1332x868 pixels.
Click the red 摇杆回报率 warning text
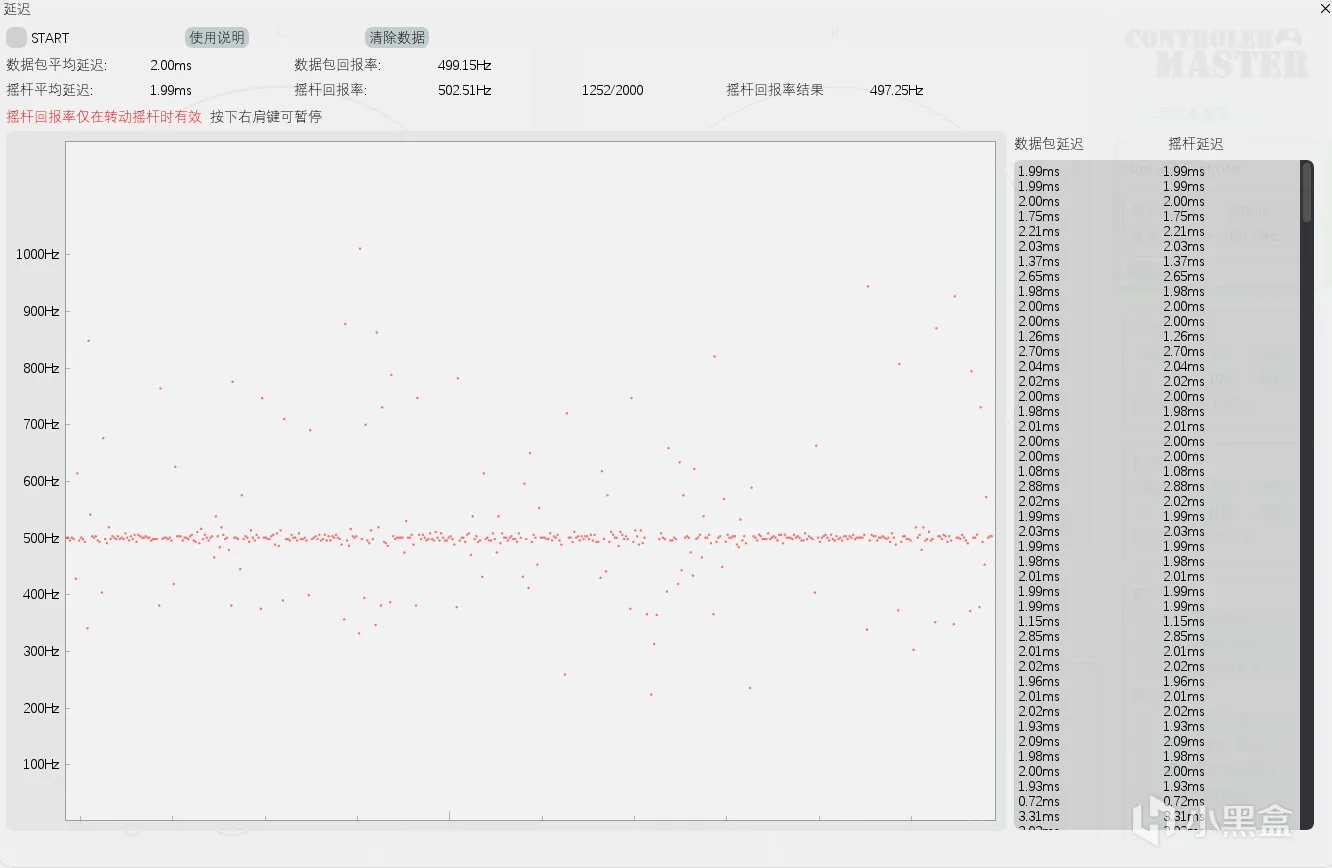(x=104, y=116)
